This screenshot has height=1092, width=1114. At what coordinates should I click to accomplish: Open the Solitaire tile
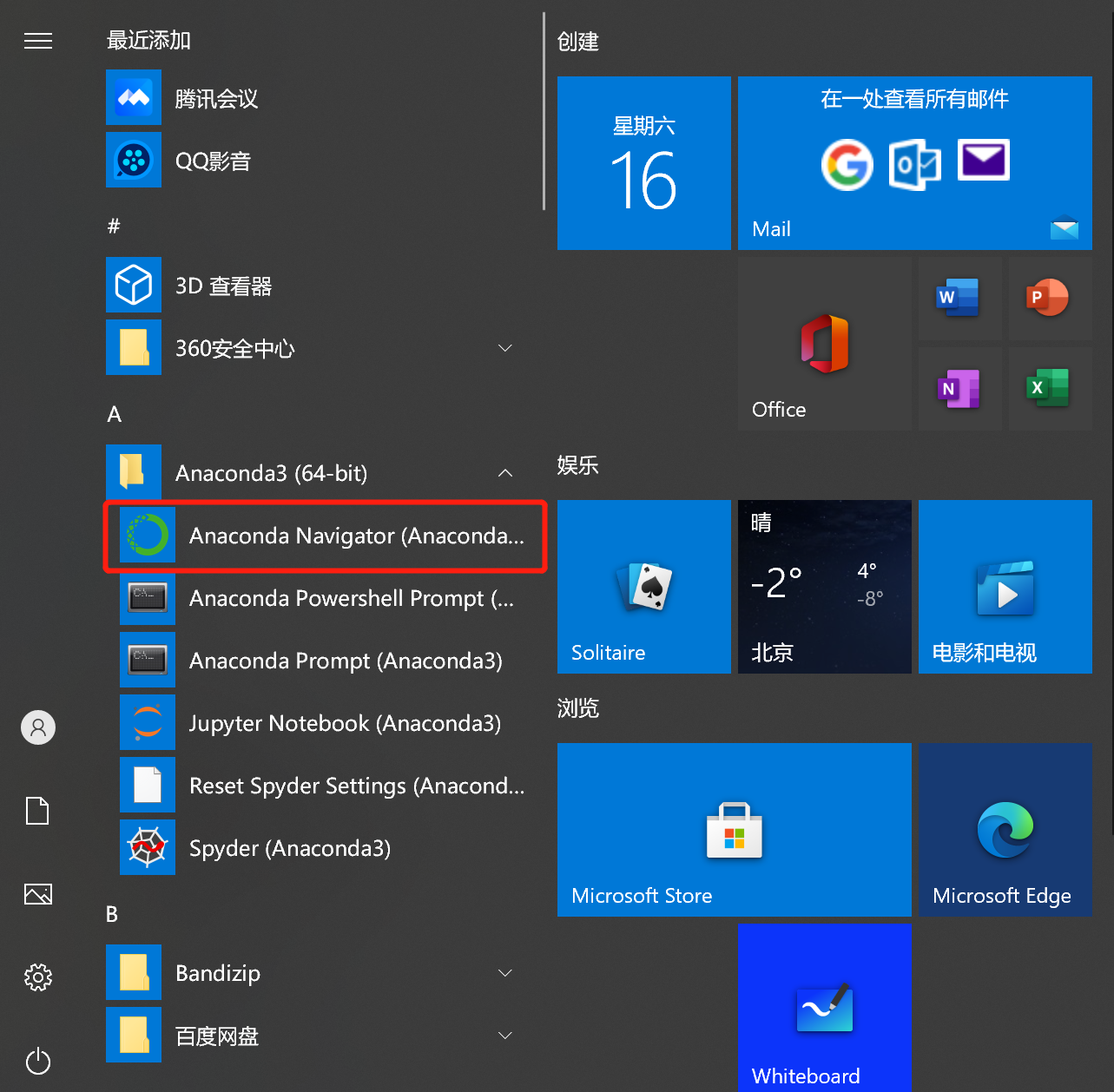(644, 587)
